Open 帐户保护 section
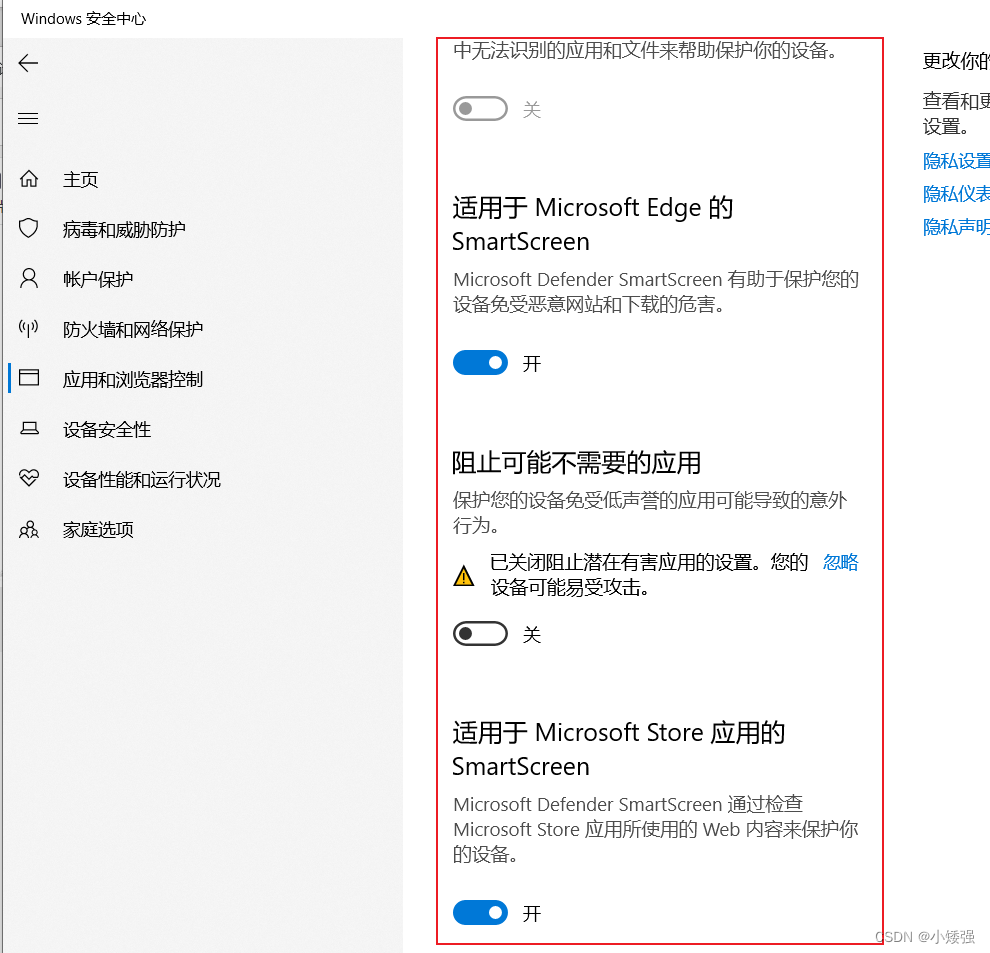The image size is (990, 953). point(98,279)
